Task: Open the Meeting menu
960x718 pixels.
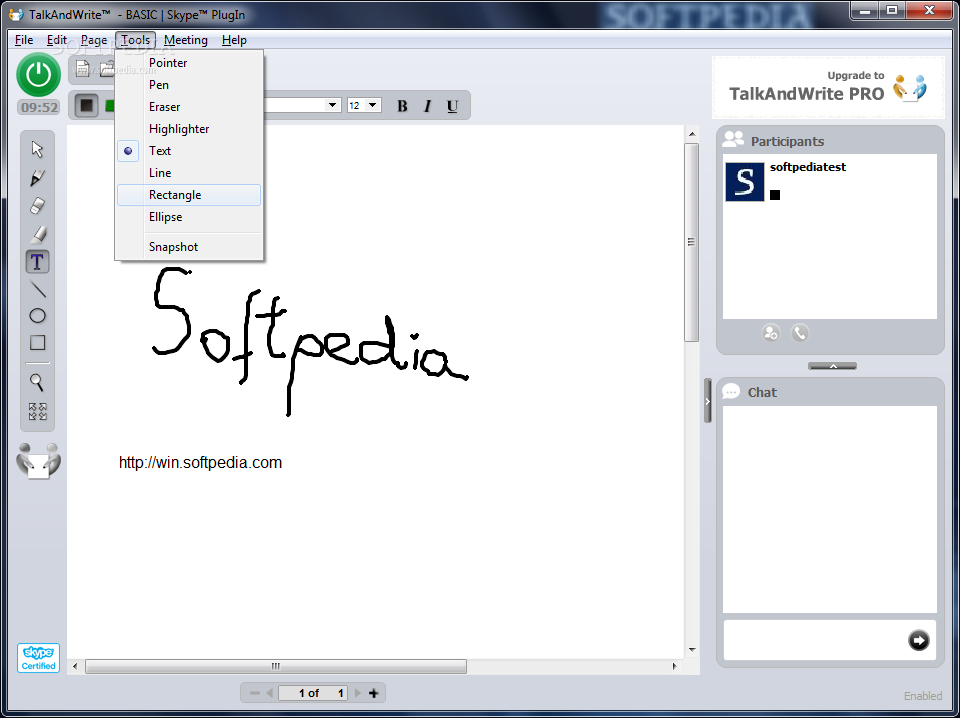Action: (x=186, y=40)
